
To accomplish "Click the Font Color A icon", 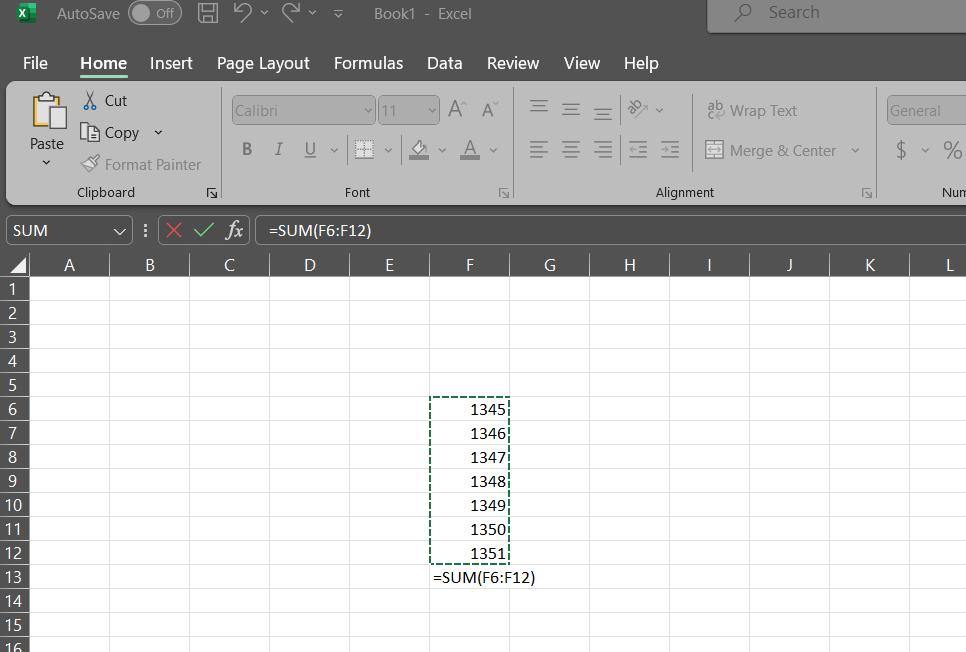I will pos(470,149).
